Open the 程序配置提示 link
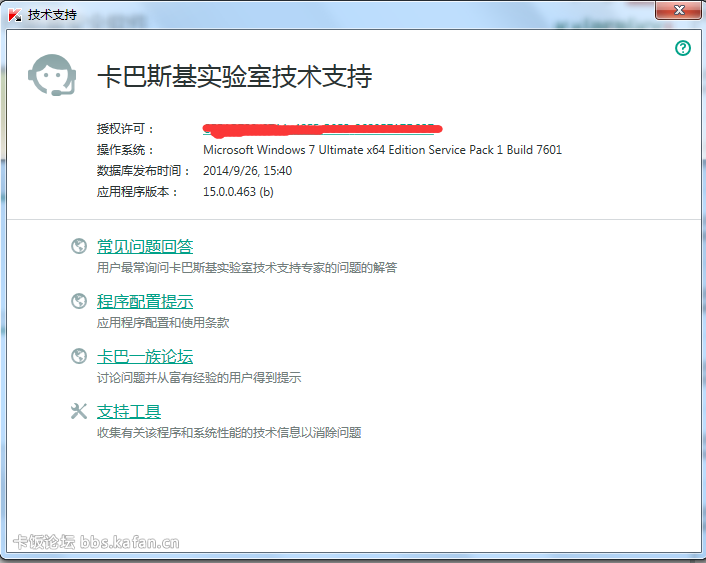The image size is (706, 563). click(145, 301)
